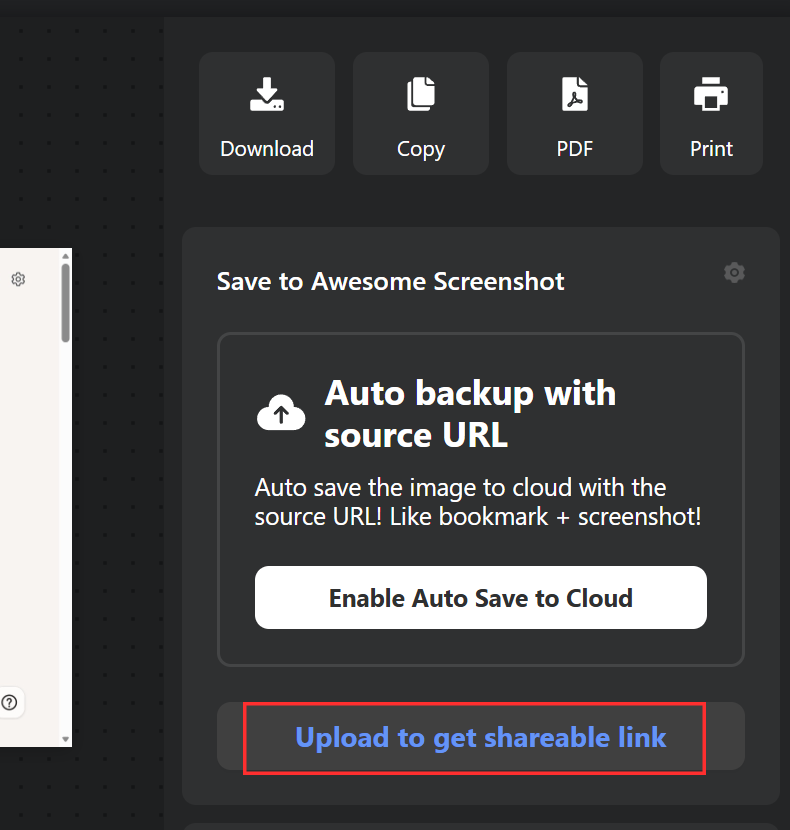Open the settings gear in the preview page

pos(19,279)
